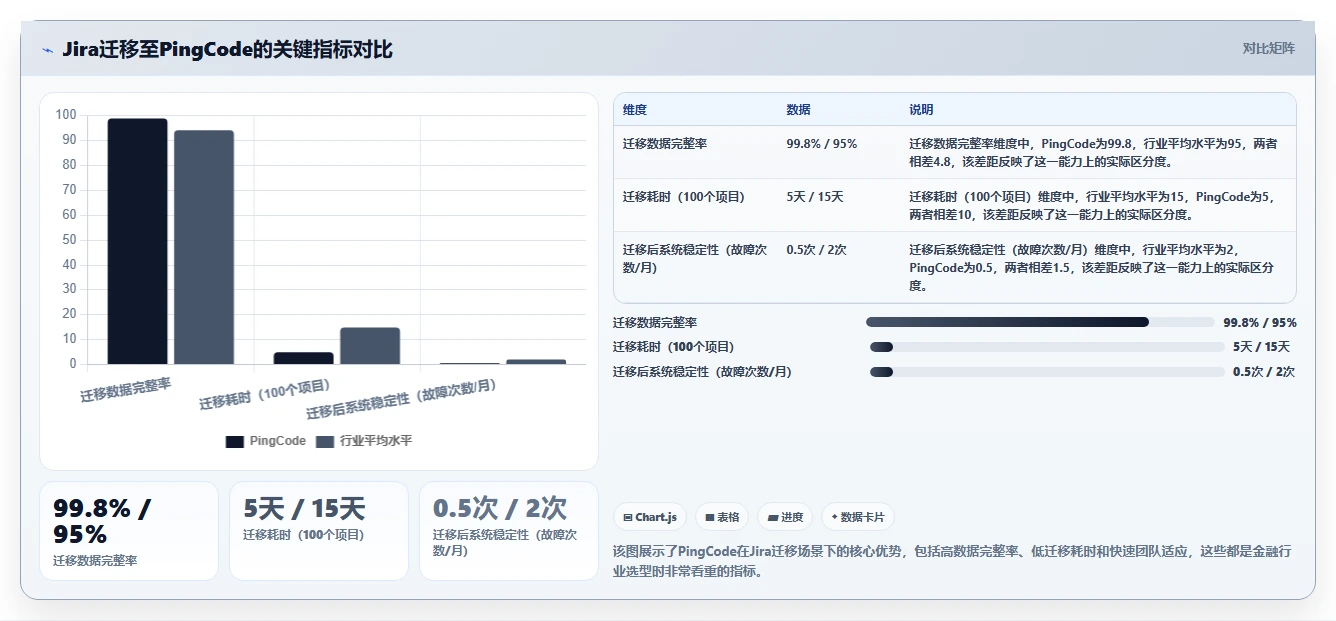Click the 维度 column header
Image resolution: width=1336 pixels, height=621 pixels.
pyautogui.click(x=635, y=110)
